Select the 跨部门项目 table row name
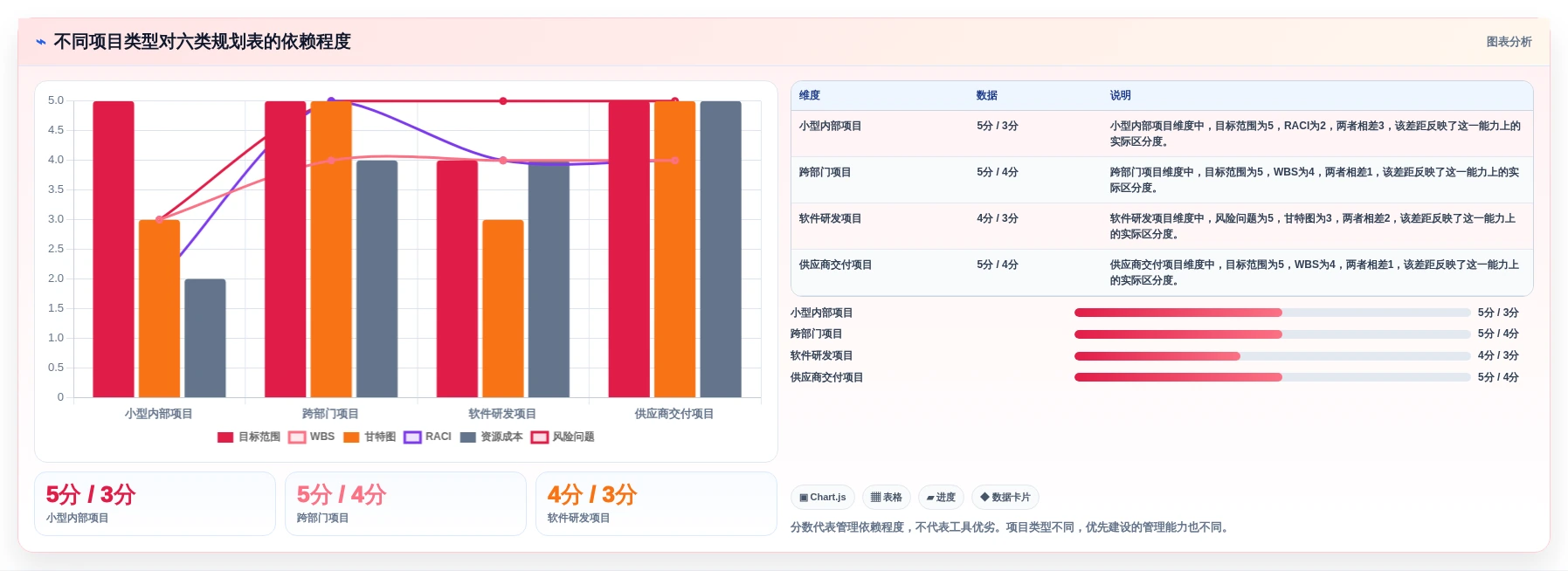Screen dimensions: 1568x571 [825, 172]
